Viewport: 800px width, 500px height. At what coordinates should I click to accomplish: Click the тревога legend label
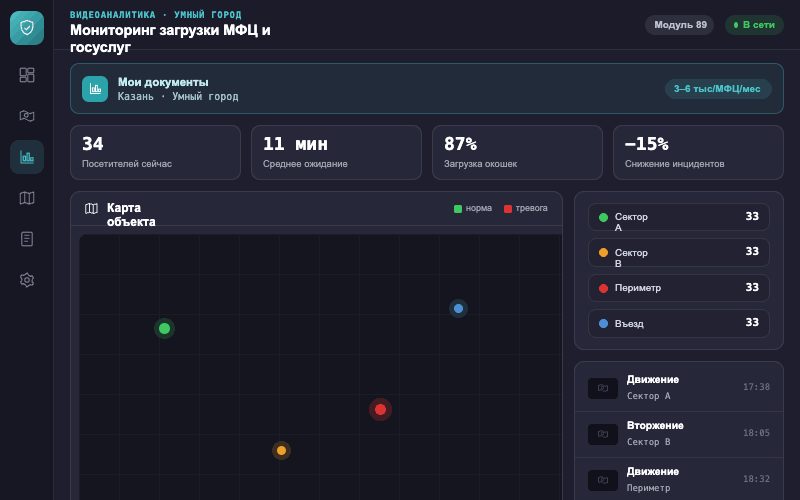[x=531, y=208]
